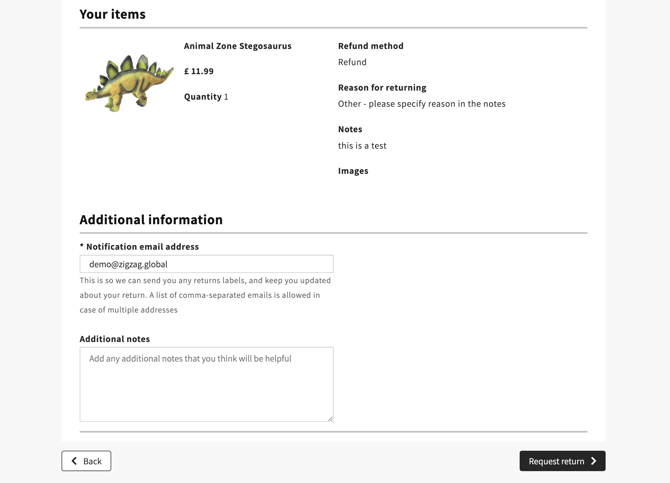
Task: Click the 'Images' label
Action: [353, 171]
